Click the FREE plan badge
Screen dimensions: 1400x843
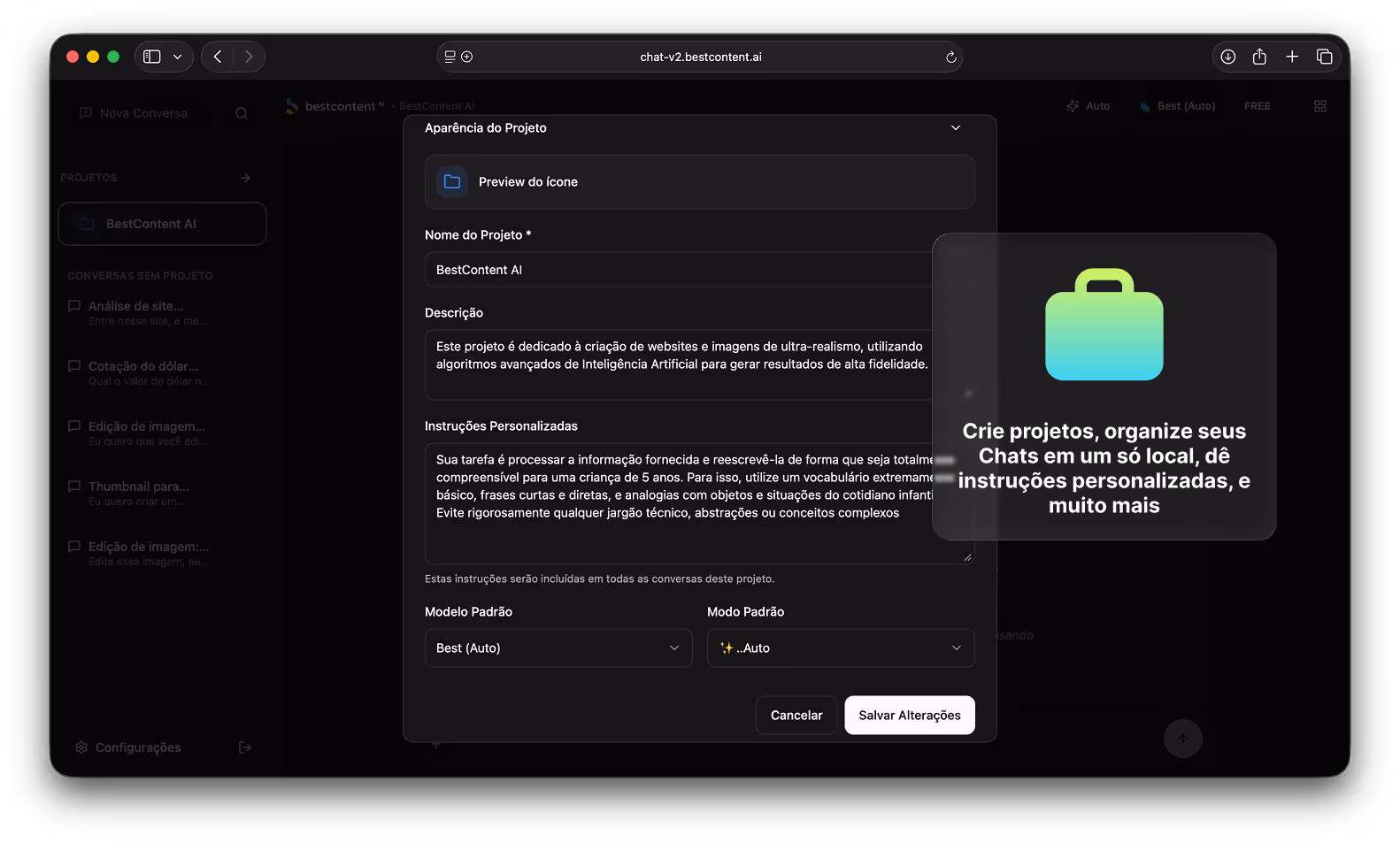pos(1257,106)
